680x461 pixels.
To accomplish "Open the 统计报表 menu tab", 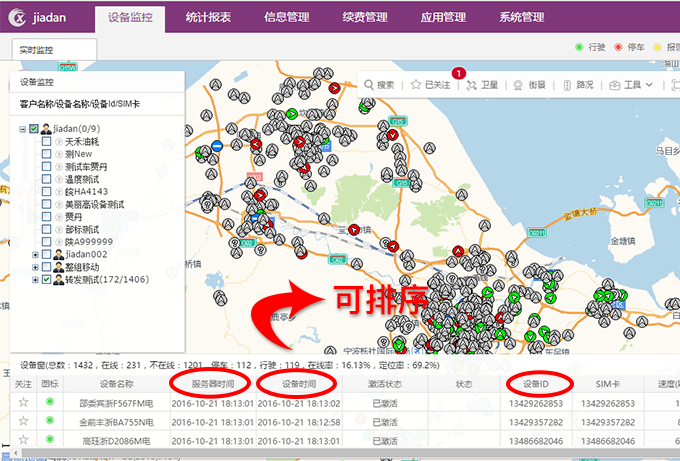I will click(211, 17).
